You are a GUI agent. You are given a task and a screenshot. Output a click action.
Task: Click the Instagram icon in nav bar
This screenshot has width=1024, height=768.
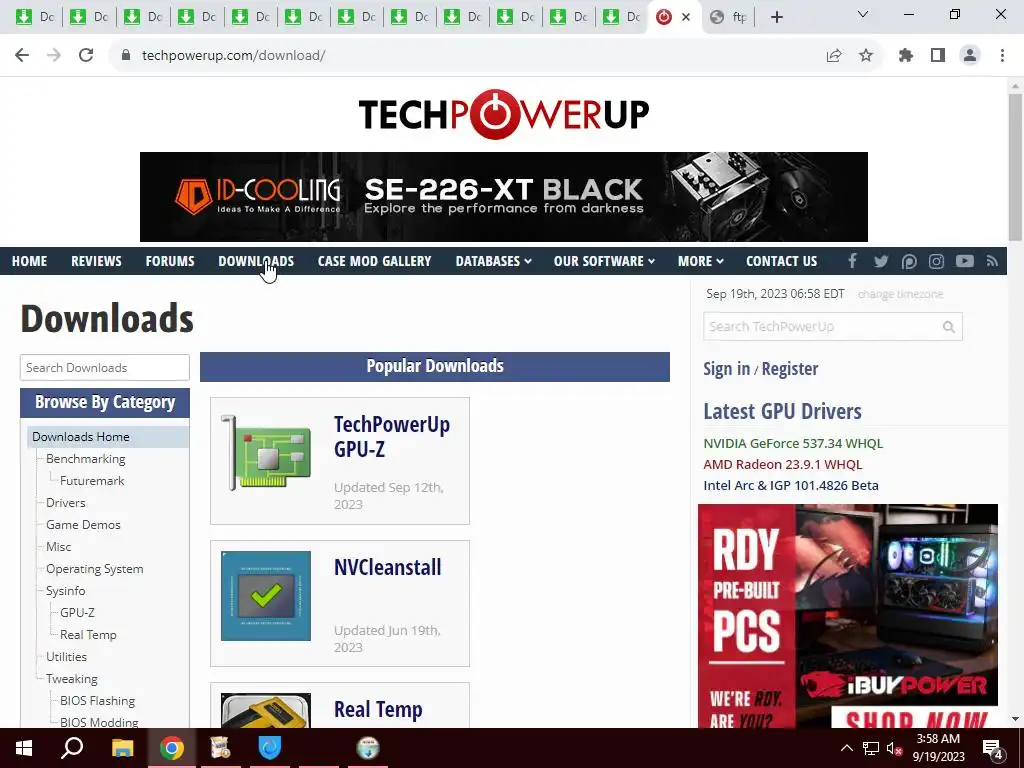coord(936,261)
